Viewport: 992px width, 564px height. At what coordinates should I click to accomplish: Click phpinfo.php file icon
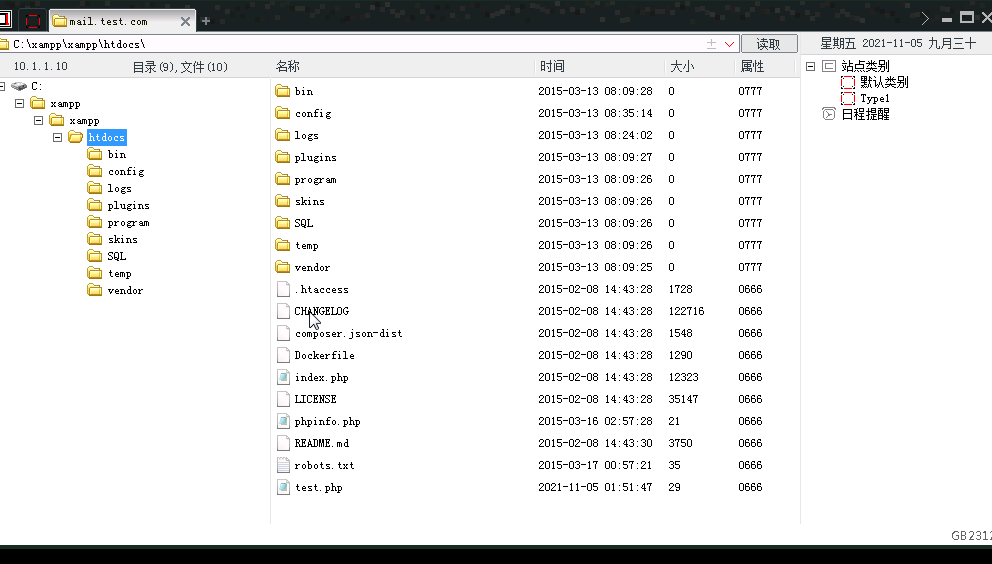283,421
